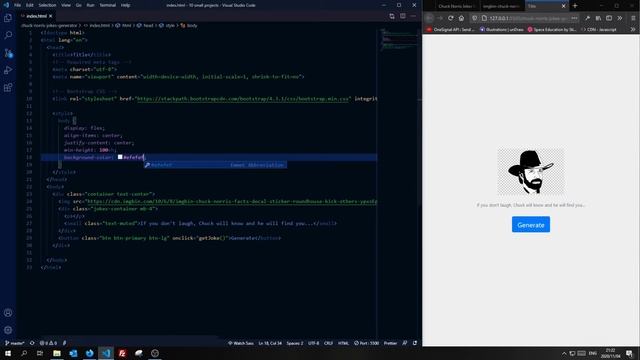Close the active Title tab in Firefox

coord(563,6)
